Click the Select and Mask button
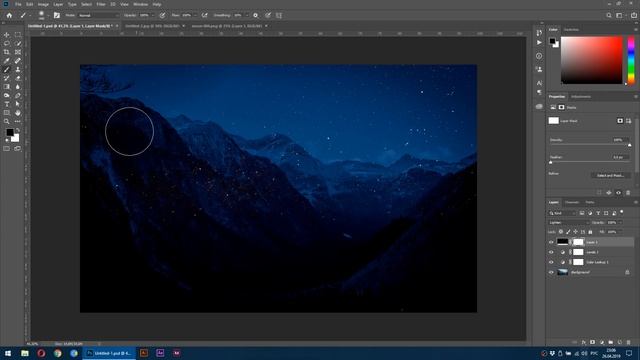The image size is (640, 360). (610, 176)
